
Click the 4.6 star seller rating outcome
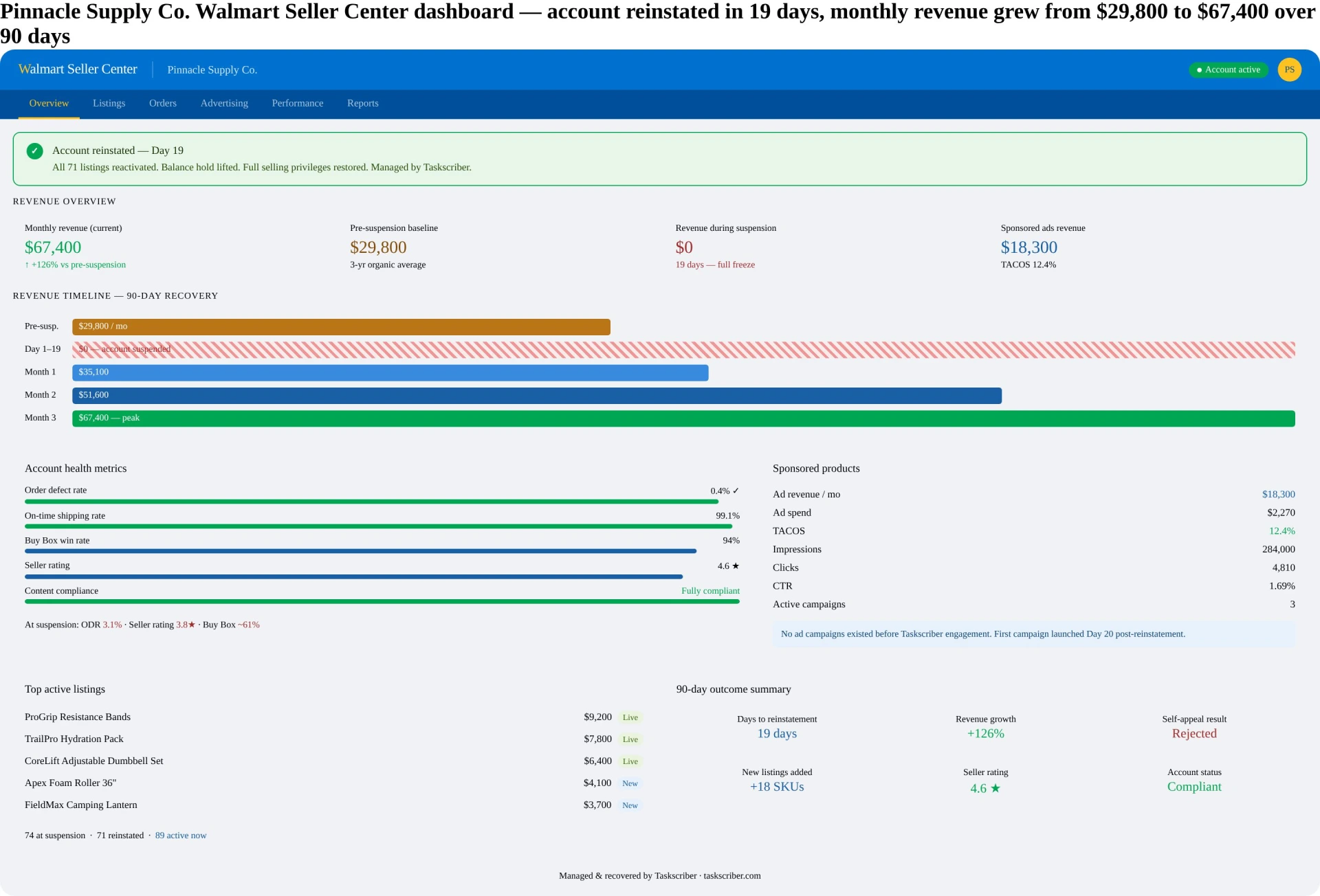(986, 789)
